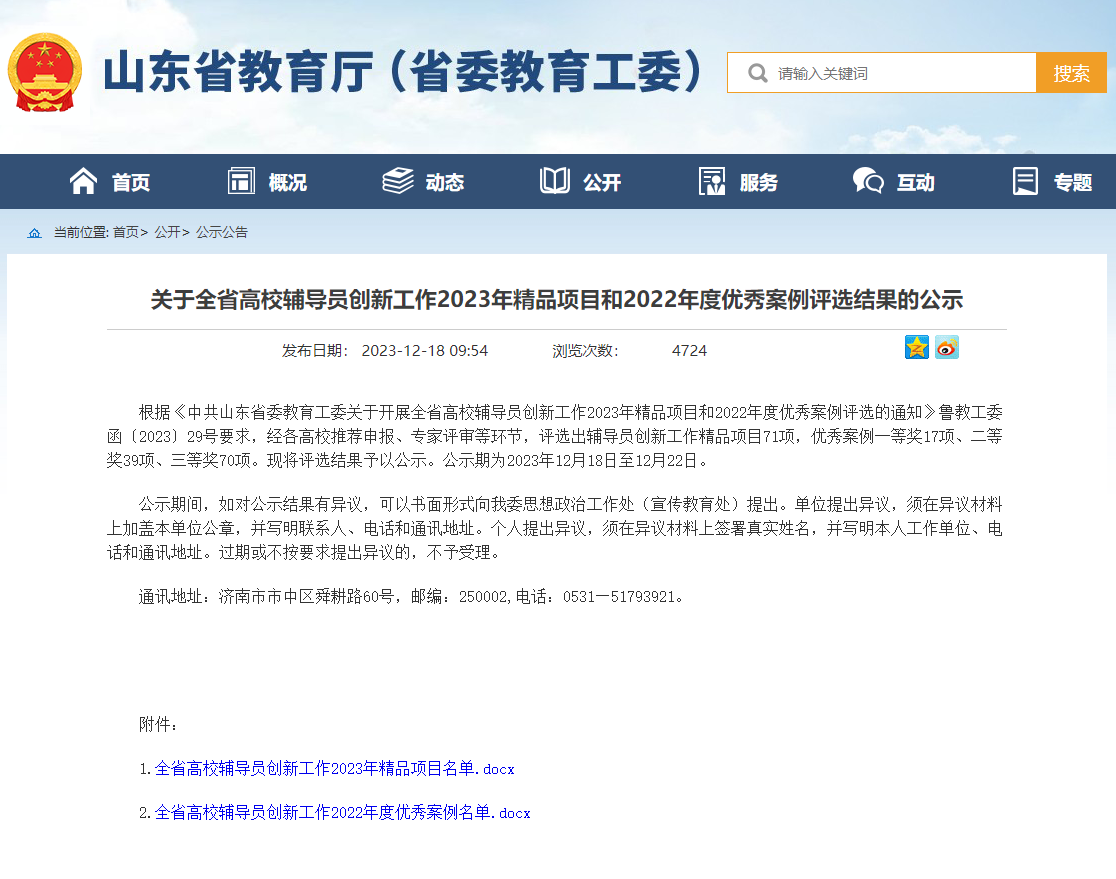The image size is (1116, 879).
Task: Click the 概况 window icon in navigation
Action: 241,181
